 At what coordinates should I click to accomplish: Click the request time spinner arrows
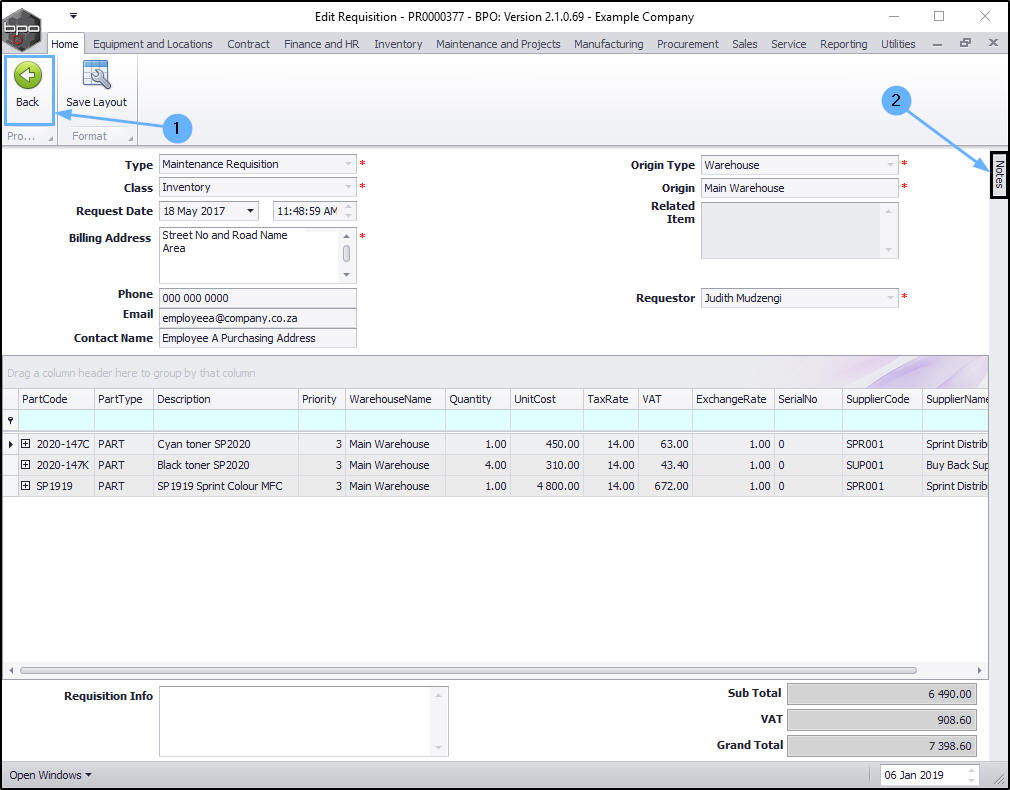tap(348, 211)
